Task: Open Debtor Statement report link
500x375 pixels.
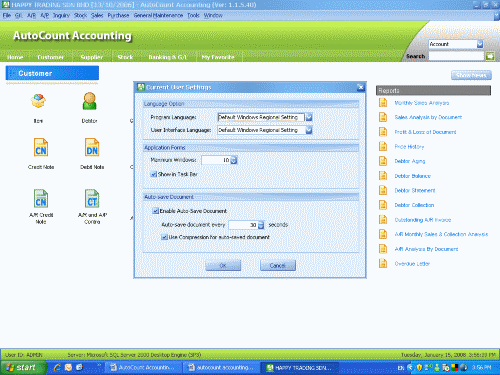Action: (415, 190)
